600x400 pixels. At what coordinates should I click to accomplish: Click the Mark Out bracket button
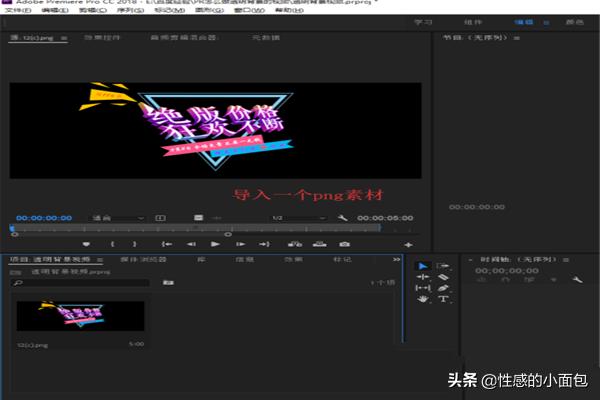[x=134, y=244]
